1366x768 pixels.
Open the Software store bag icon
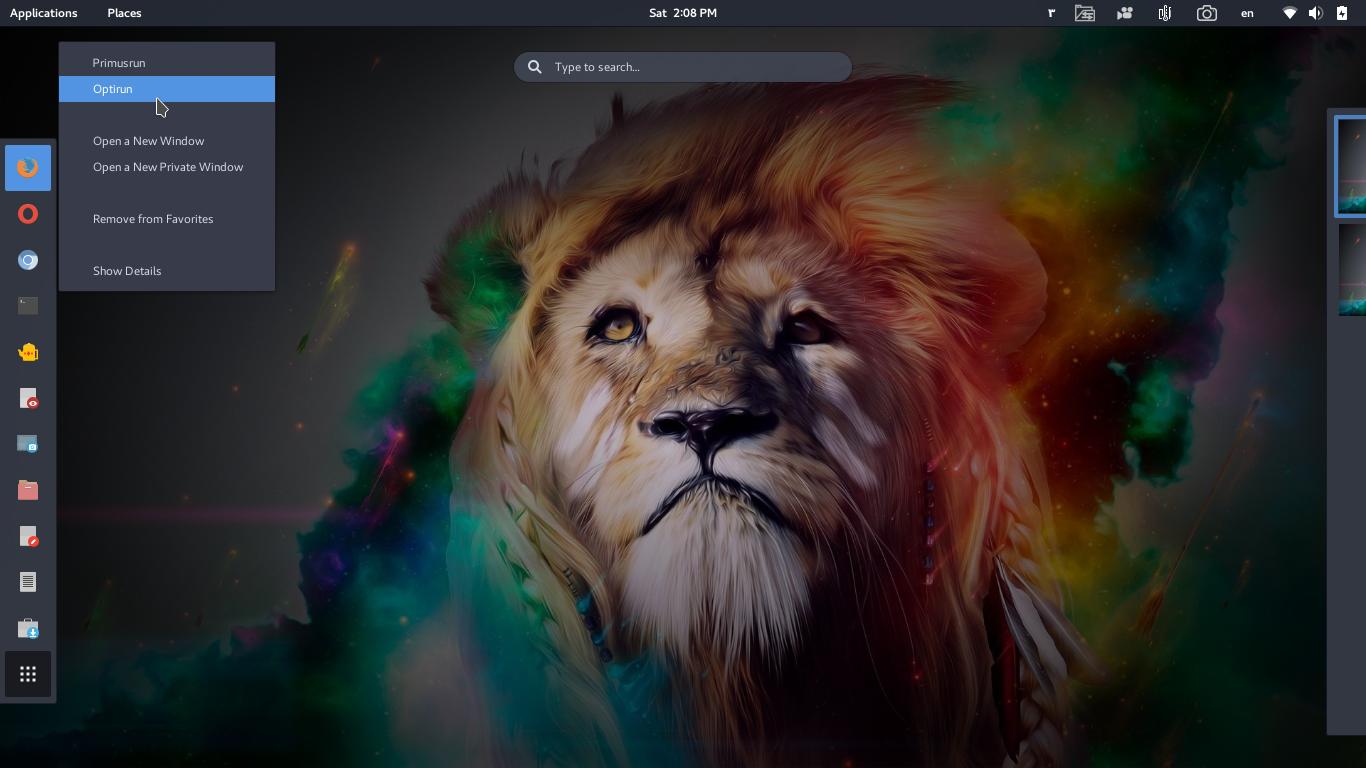[x=28, y=628]
